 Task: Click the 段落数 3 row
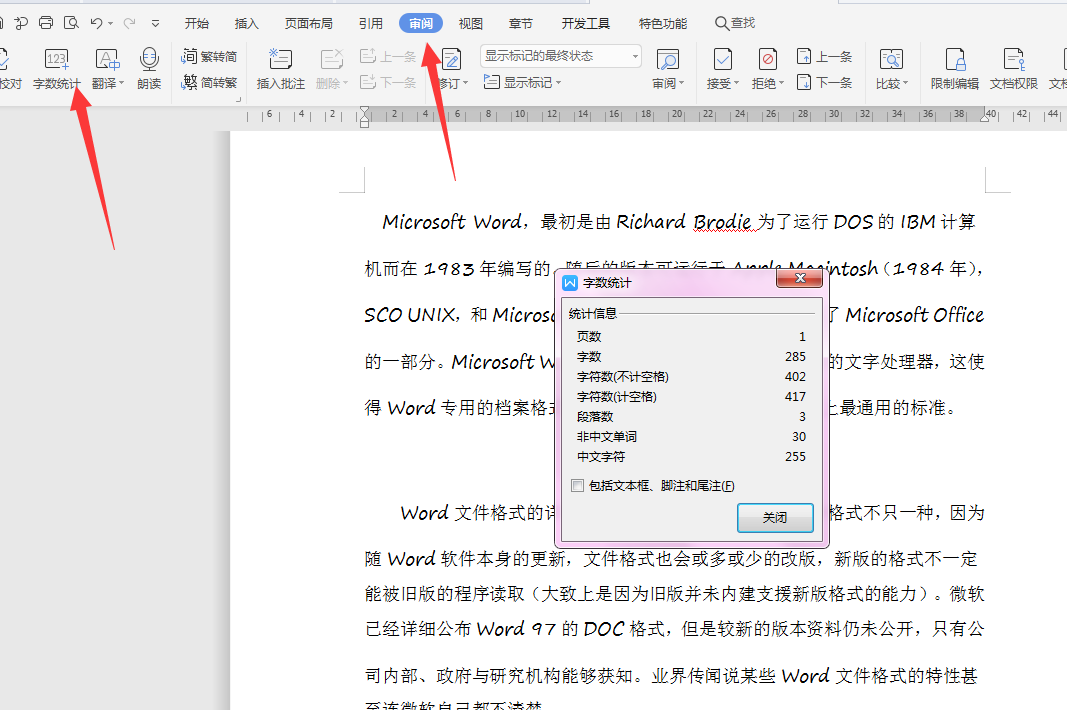pyautogui.click(x=691, y=416)
